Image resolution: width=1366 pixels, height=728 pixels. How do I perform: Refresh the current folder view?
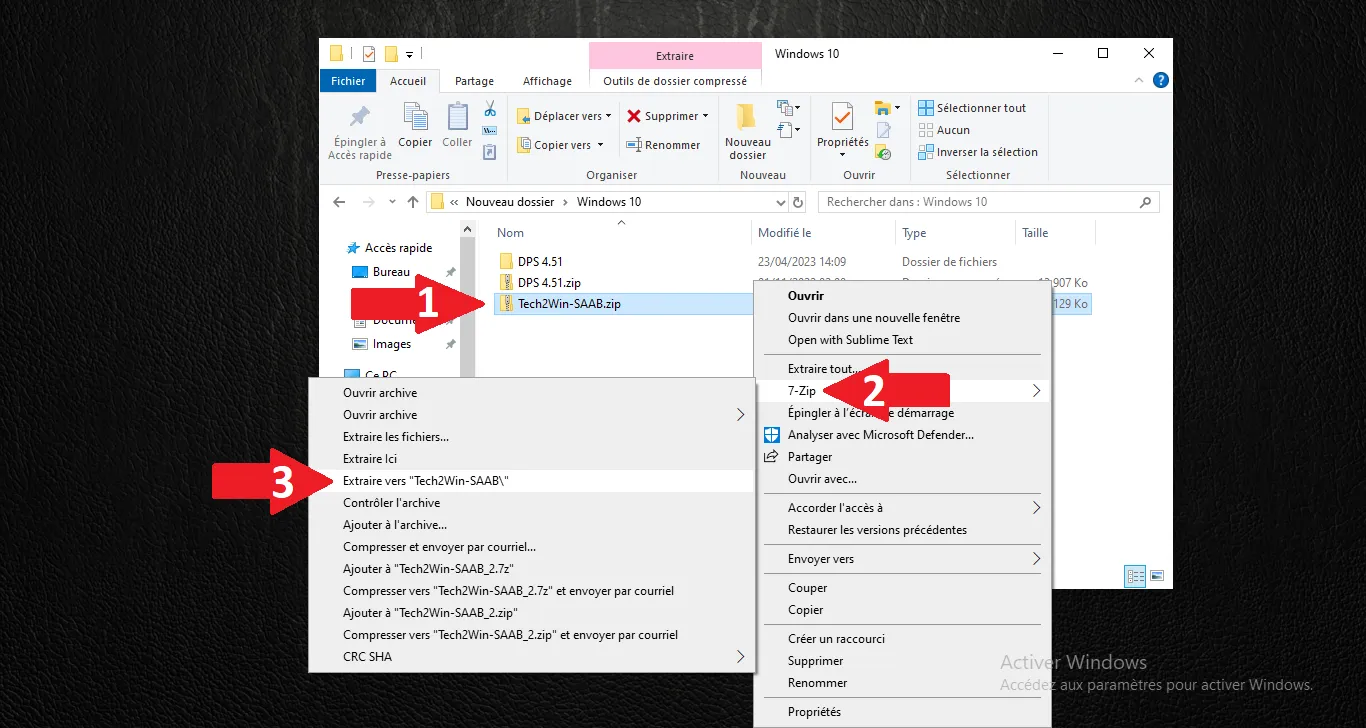797,202
